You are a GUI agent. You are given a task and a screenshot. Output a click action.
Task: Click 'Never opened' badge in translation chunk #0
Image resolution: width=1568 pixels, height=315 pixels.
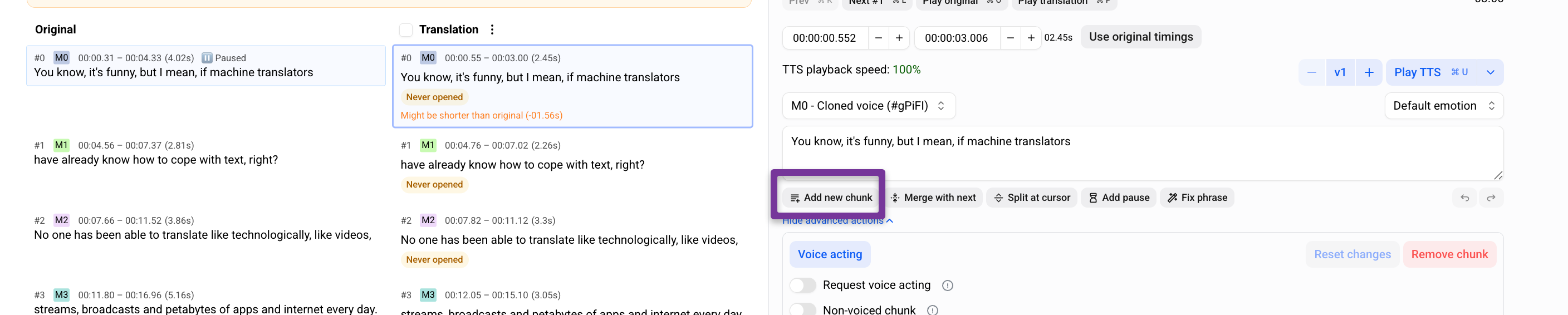tap(435, 97)
